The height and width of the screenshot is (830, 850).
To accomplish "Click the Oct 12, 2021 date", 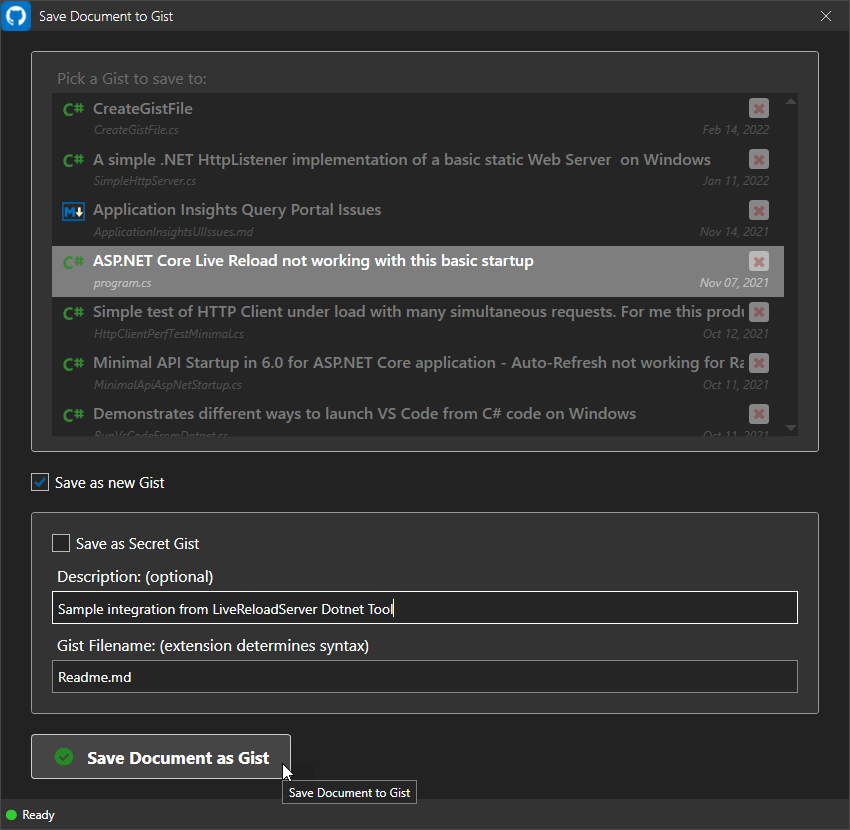I will pyautogui.click(x=736, y=334).
